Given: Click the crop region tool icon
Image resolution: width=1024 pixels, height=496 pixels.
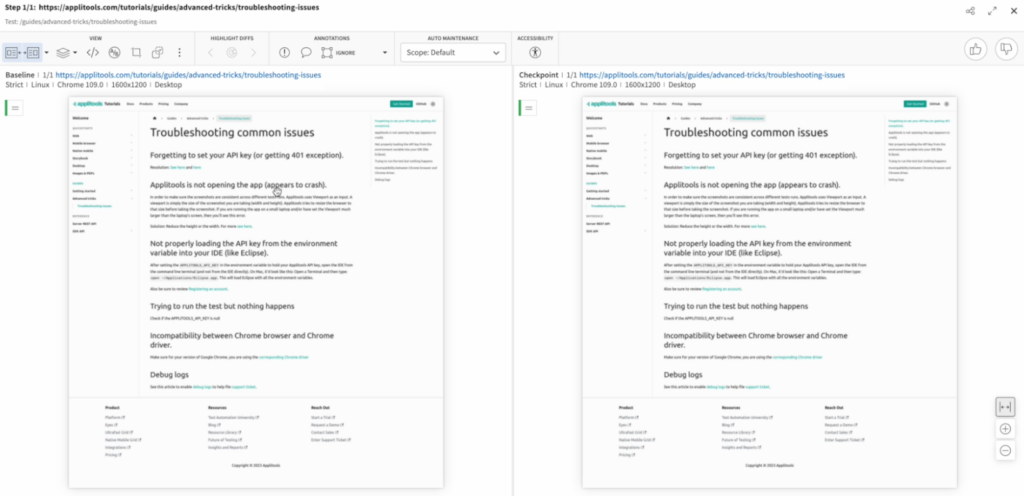Looking at the screenshot, I should coord(136,52).
